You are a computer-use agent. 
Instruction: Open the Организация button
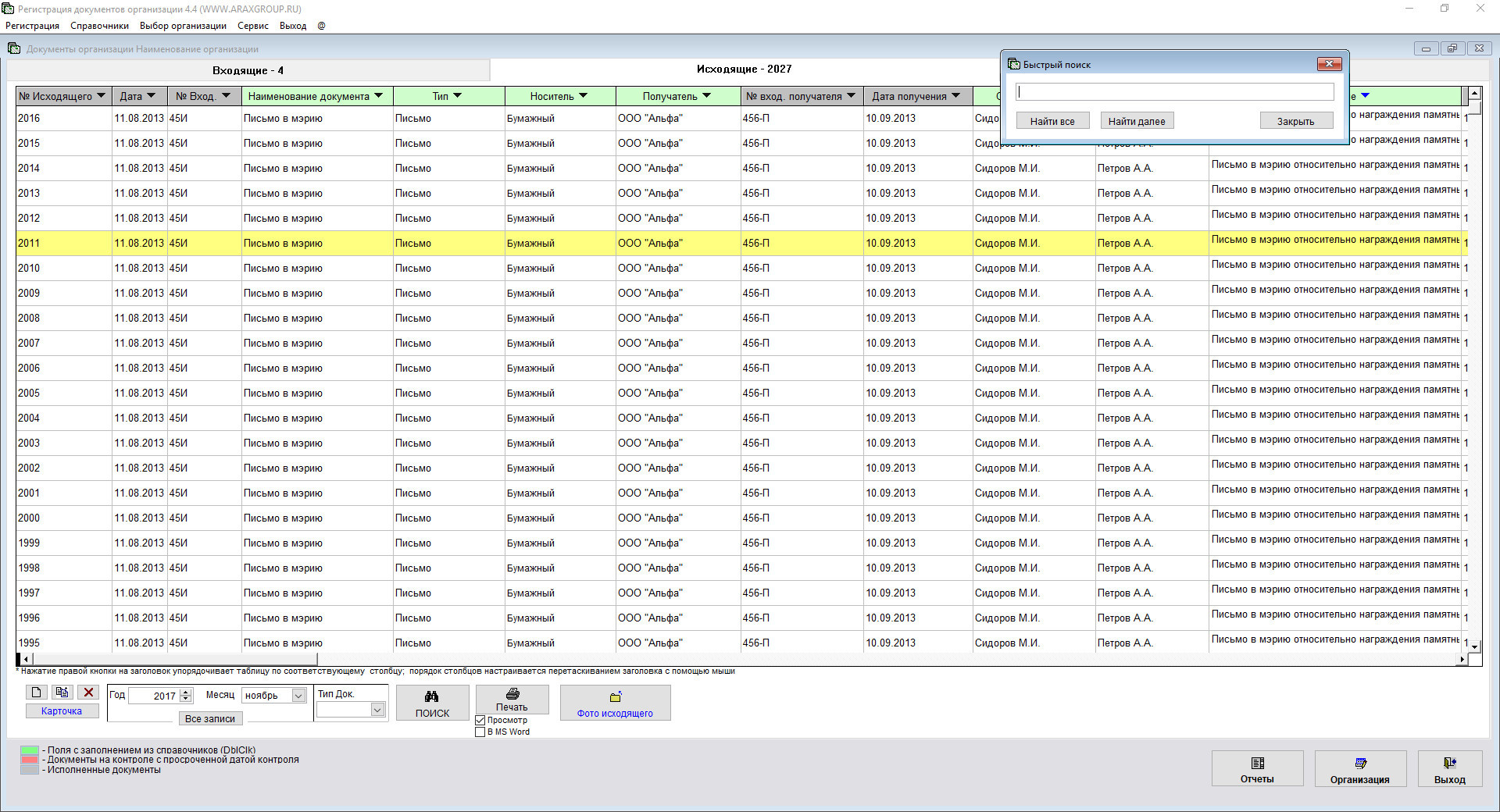[1360, 769]
